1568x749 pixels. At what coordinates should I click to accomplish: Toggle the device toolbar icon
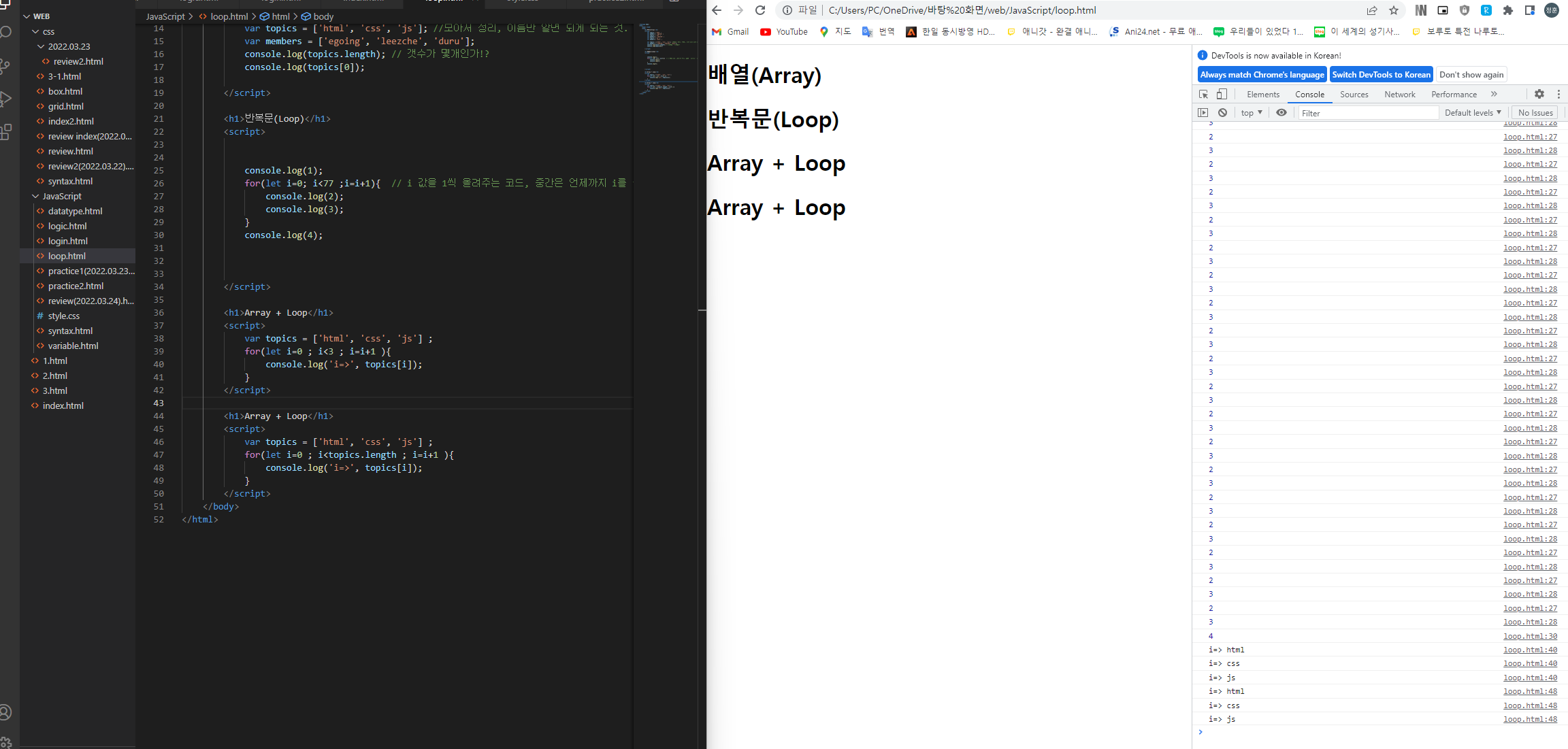[x=1222, y=95]
